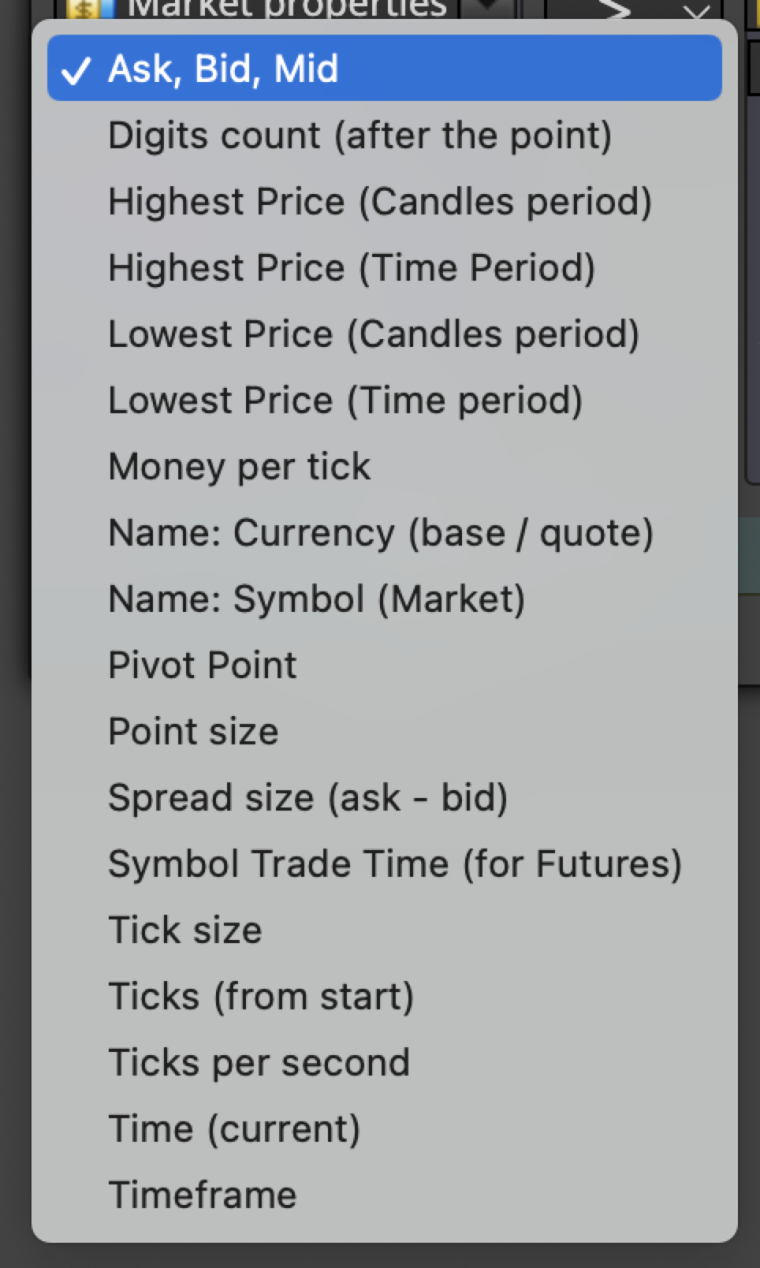Select the Timeframe entry
760x1268 pixels.
point(384,1194)
